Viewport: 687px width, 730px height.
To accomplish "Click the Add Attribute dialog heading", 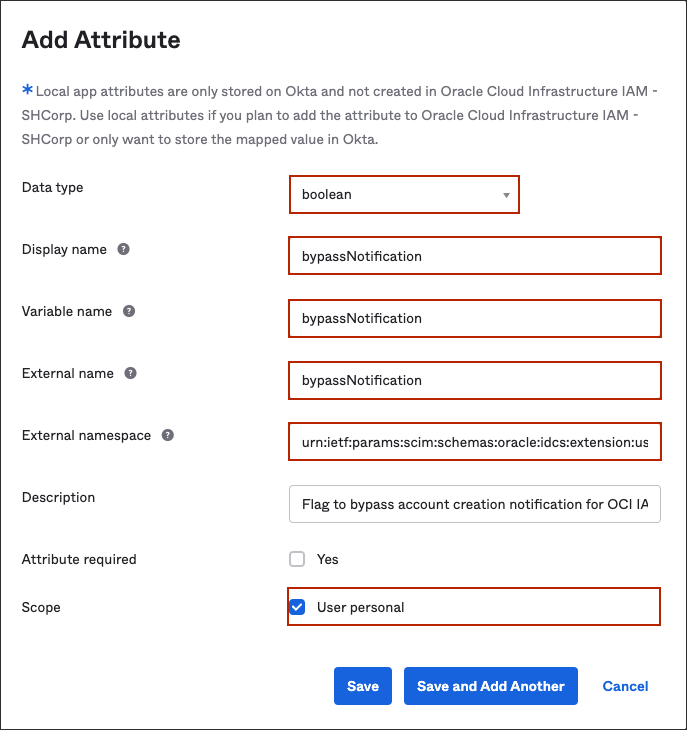I will [101, 40].
